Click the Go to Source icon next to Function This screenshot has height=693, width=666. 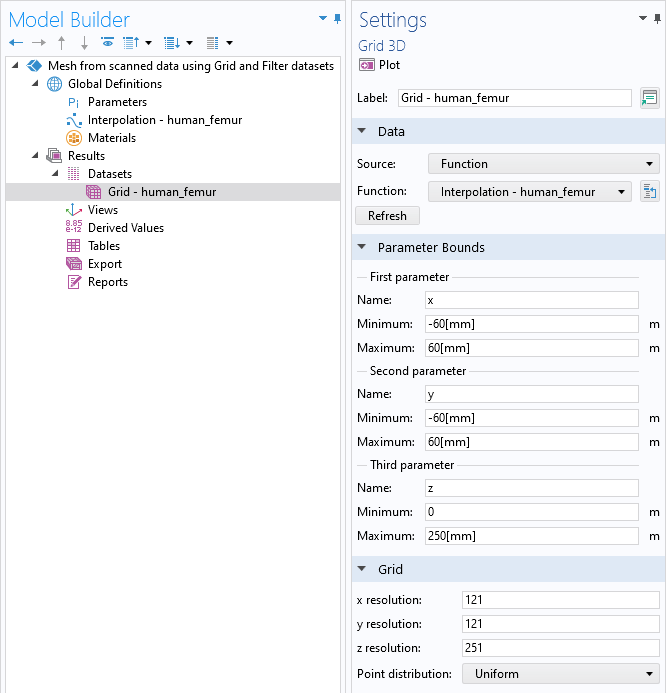[649, 192]
